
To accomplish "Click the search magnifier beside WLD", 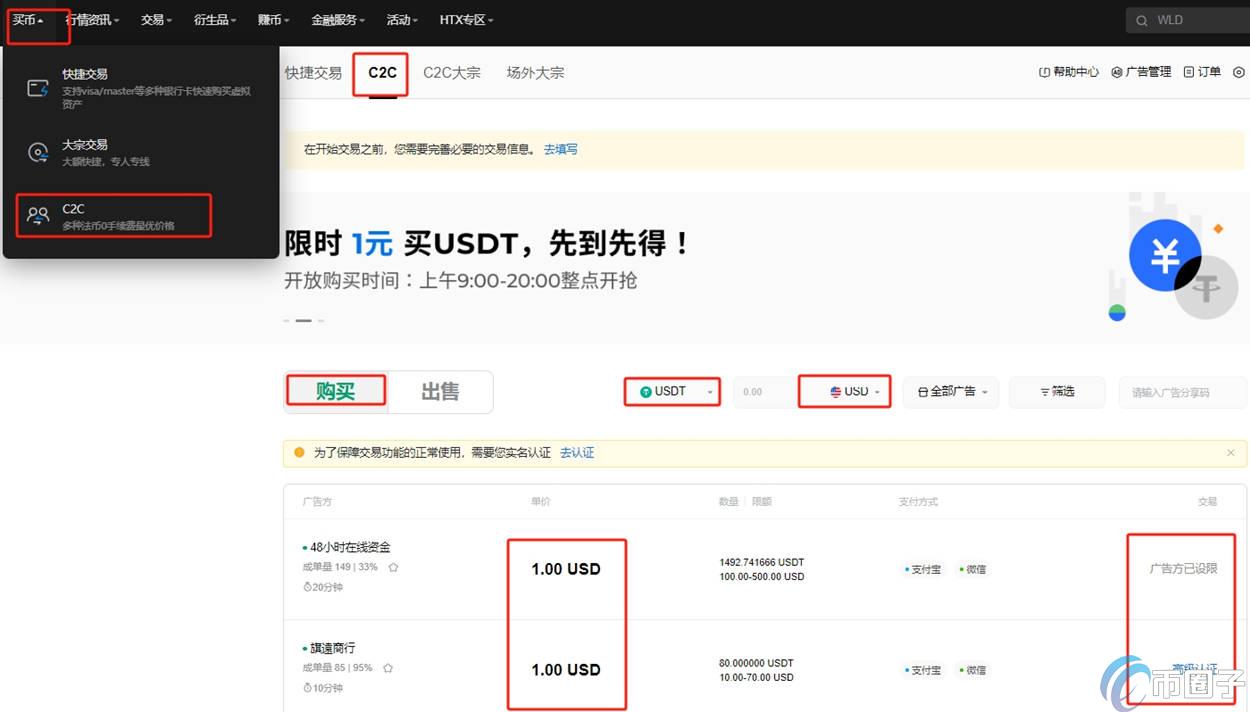I will pos(1141,19).
